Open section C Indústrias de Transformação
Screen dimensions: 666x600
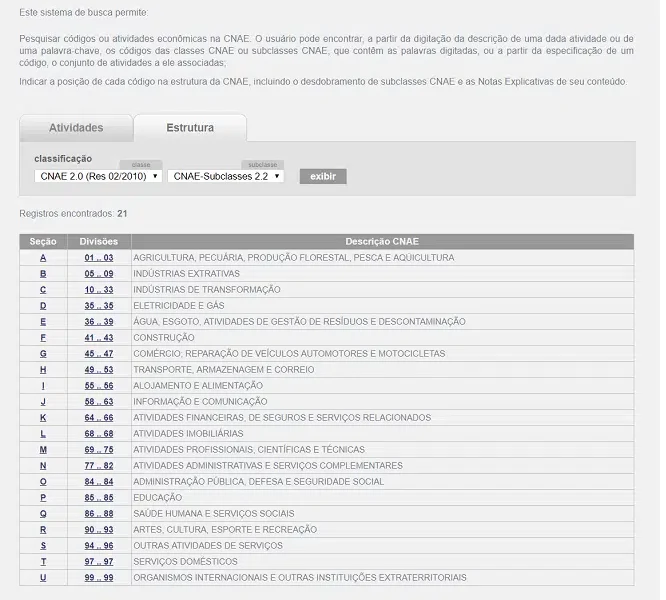coord(43,290)
